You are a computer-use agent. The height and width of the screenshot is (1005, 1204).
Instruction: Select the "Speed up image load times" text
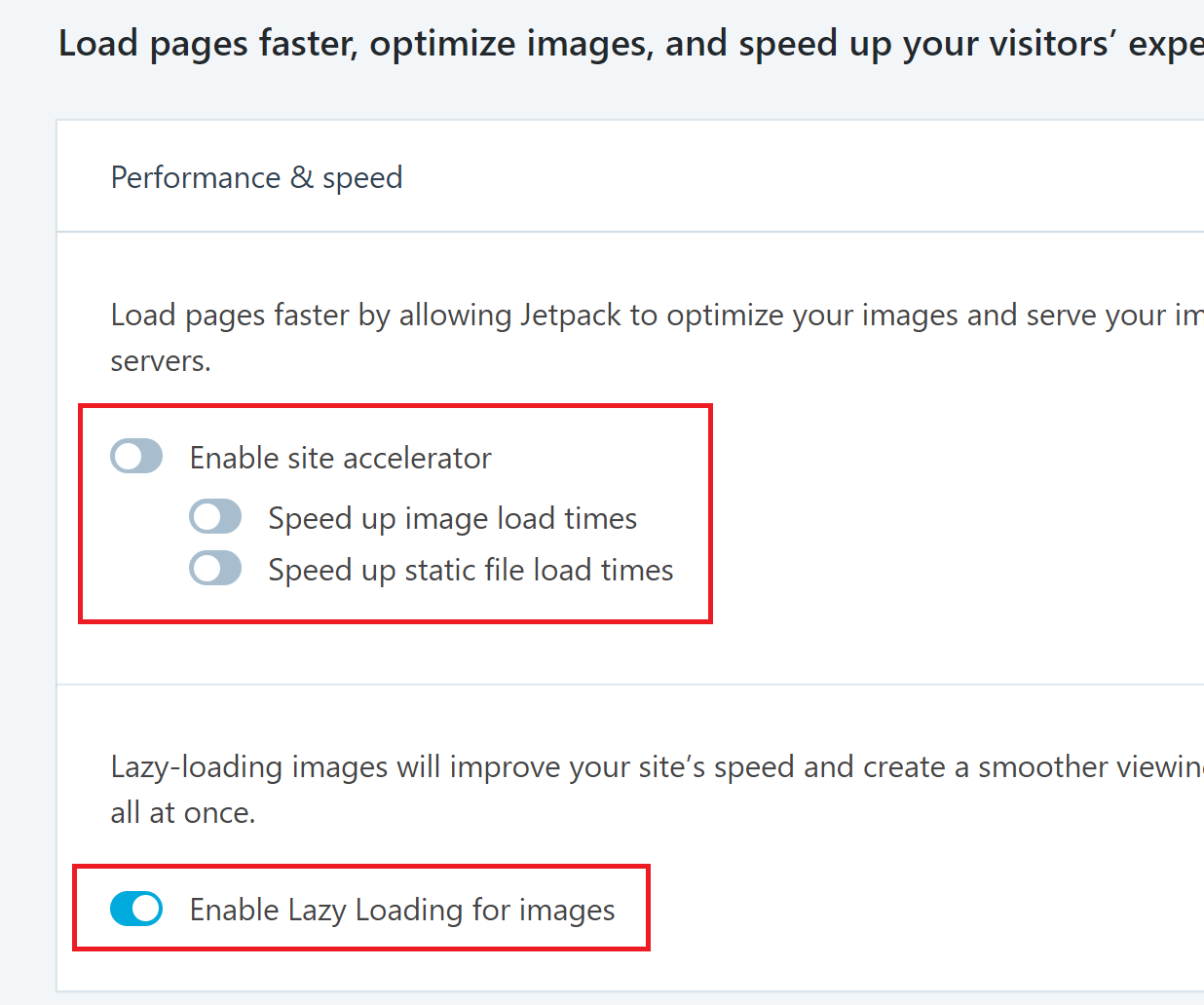(x=451, y=517)
